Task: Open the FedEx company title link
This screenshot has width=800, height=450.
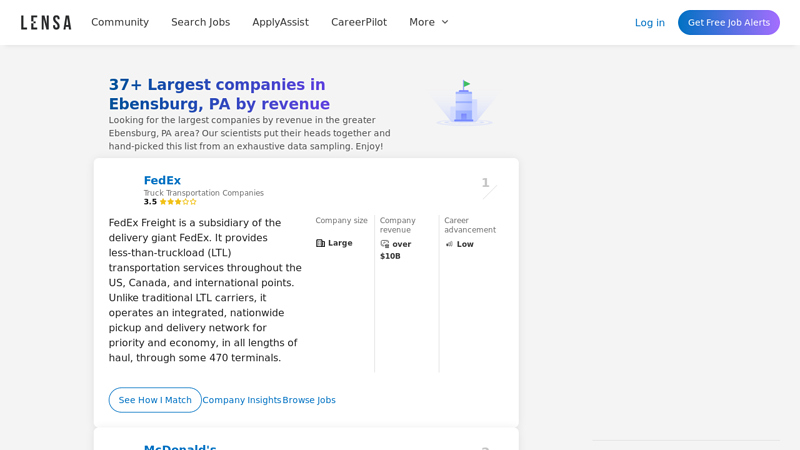Action: (162, 181)
